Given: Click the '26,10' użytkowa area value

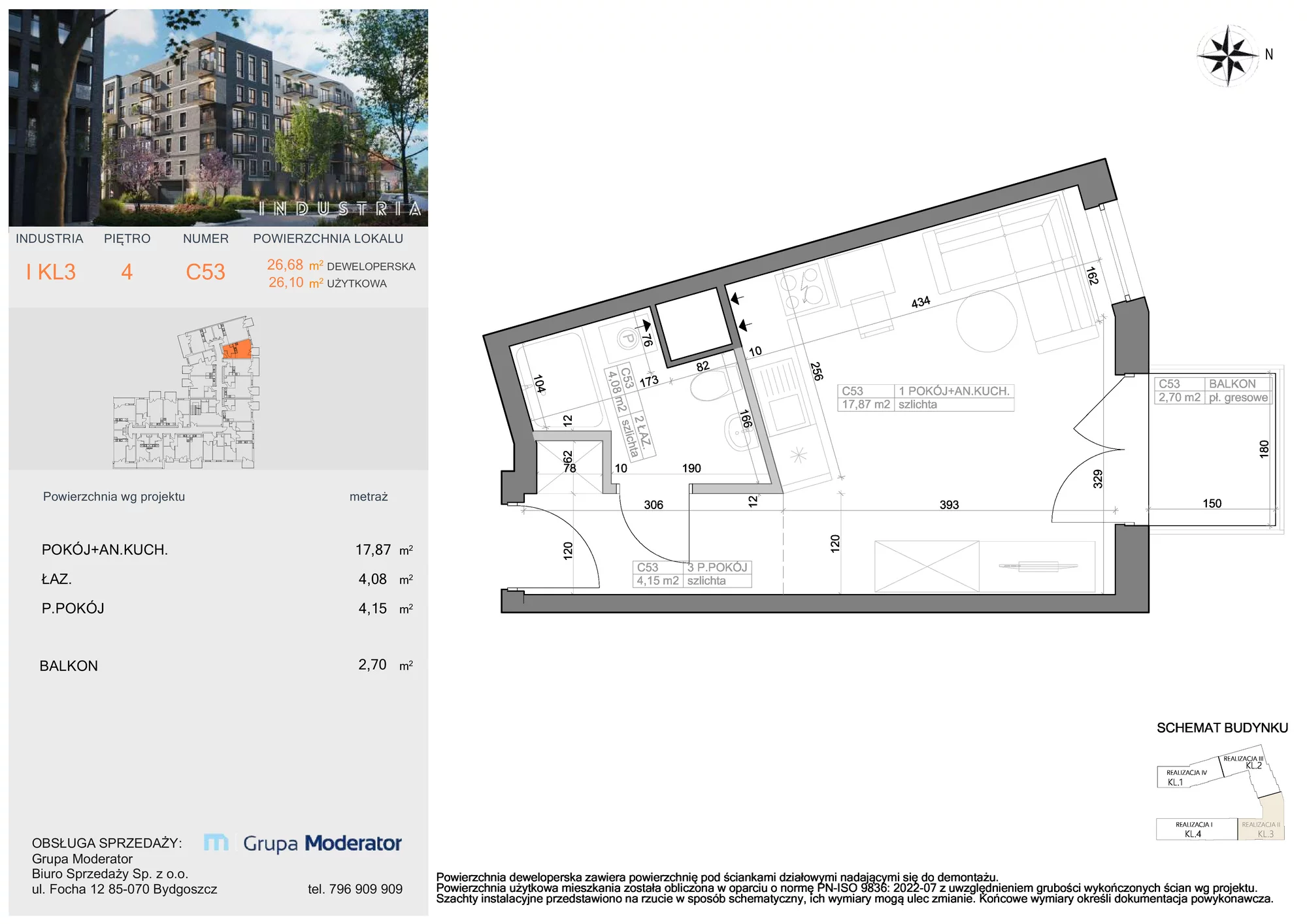Looking at the screenshot, I should click(286, 282).
